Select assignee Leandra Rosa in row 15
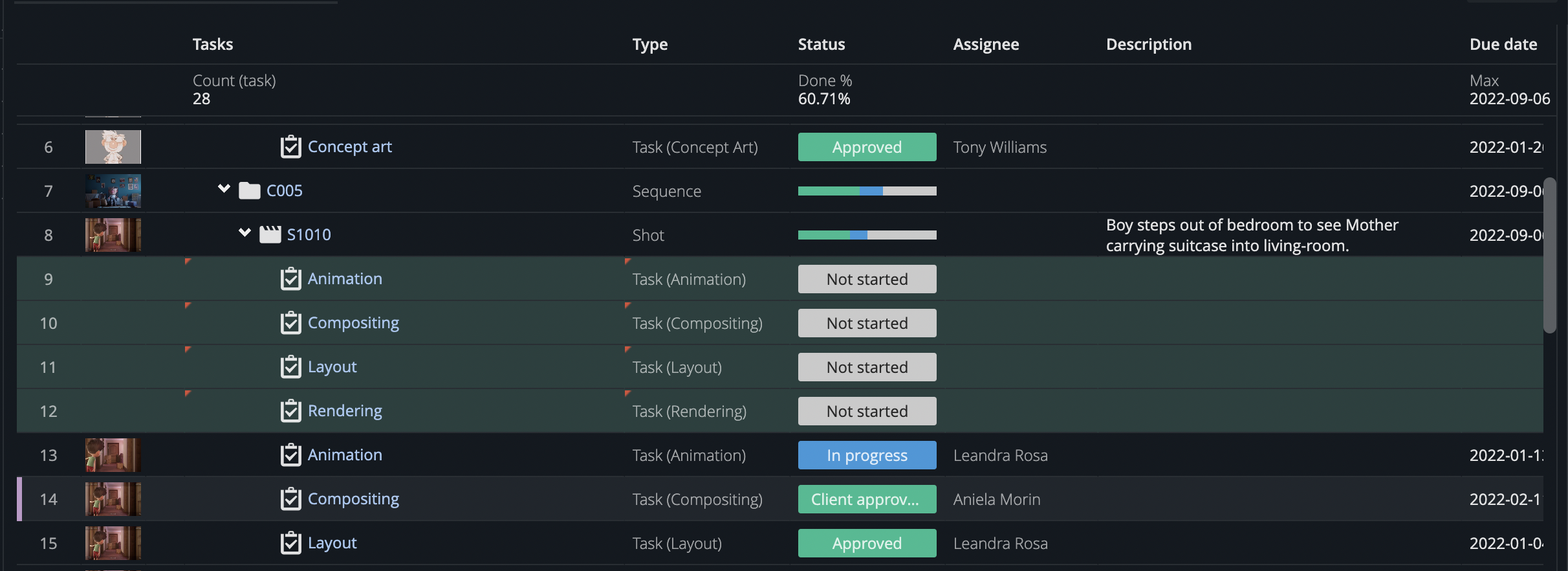1568x571 pixels. 1000,544
